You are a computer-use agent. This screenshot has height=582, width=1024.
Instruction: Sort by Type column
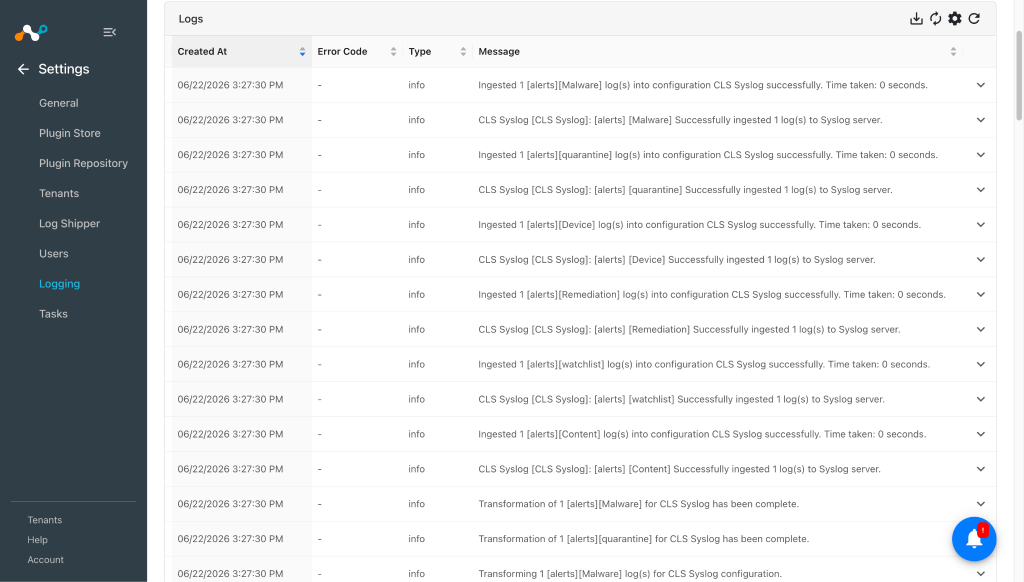pos(463,52)
